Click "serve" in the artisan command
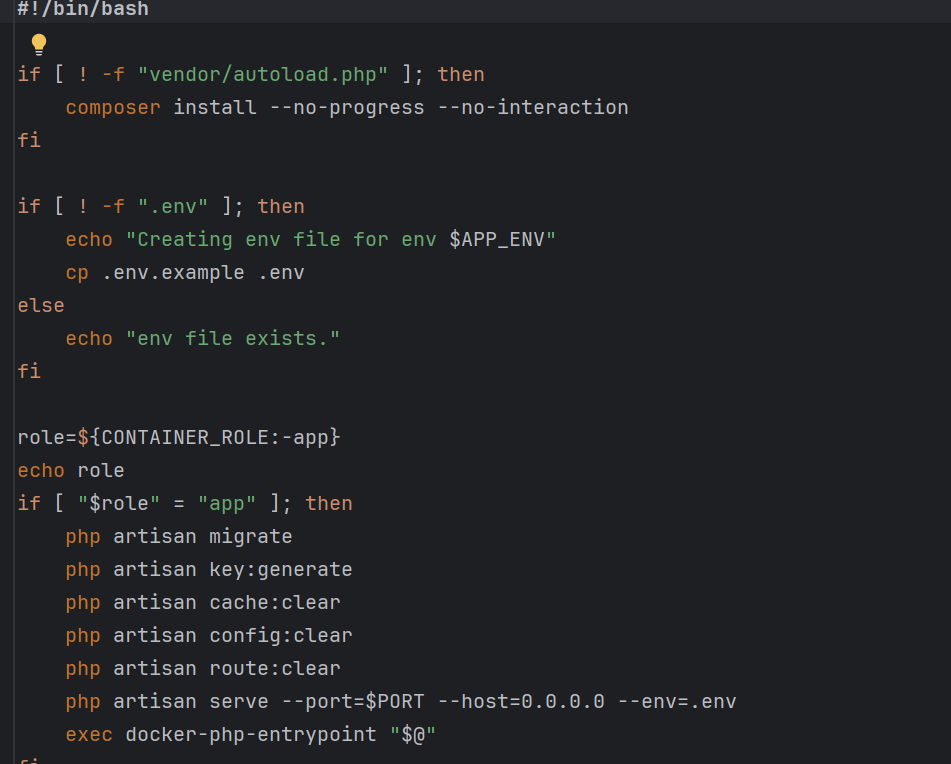The width and height of the screenshot is (951, 764). click(238, 702)
